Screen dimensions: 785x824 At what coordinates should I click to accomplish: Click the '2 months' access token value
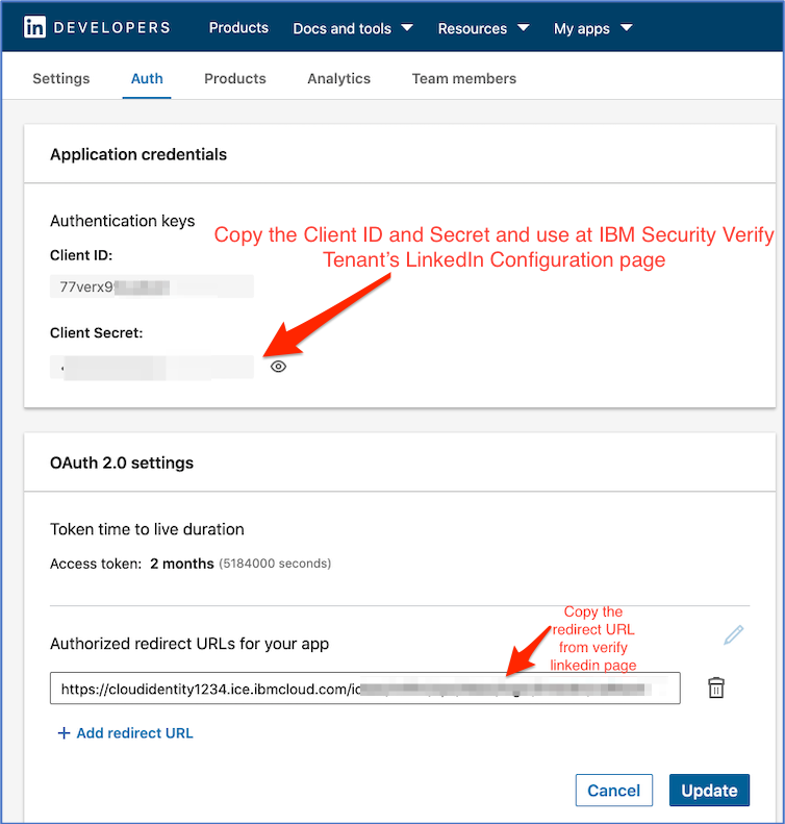click(182, 564)
